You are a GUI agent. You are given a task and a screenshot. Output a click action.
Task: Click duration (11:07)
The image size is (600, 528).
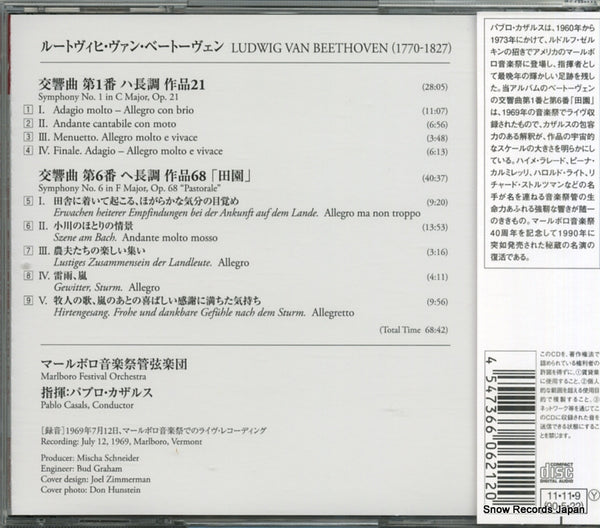[435, 111]
